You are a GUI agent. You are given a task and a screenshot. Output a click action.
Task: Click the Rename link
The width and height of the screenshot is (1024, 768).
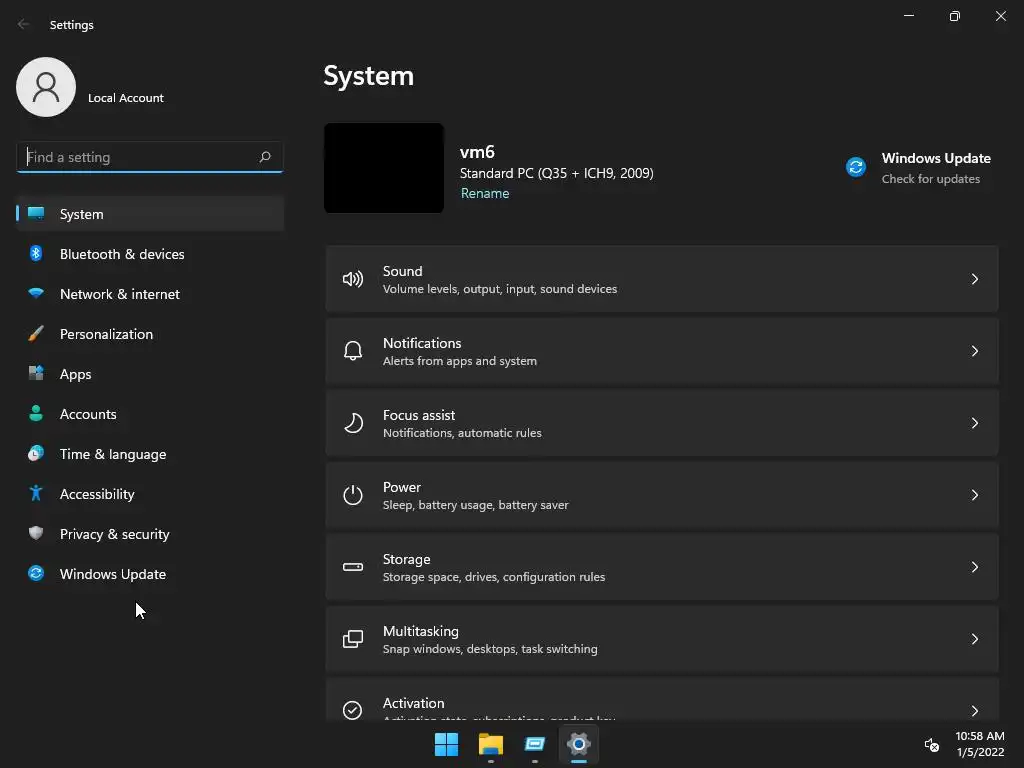pos(485,193)
